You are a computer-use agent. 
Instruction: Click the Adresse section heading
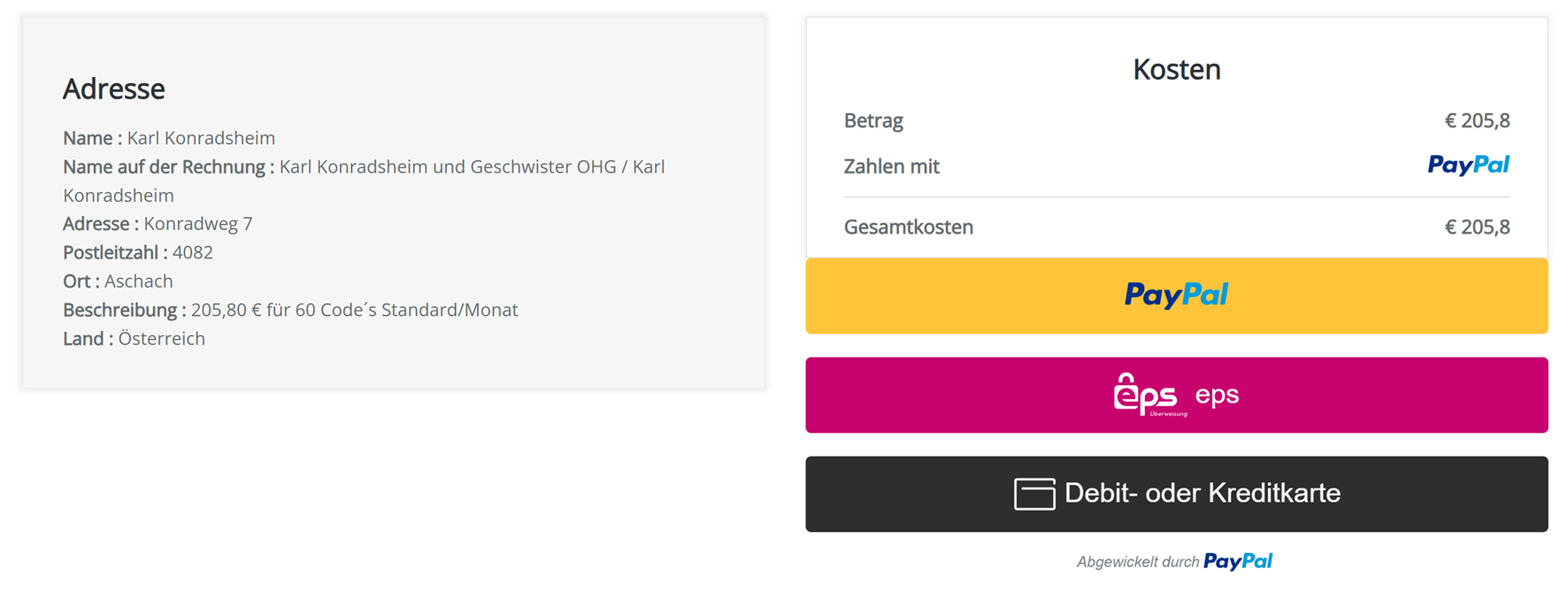pyautogui.click(x=113, y=88)
